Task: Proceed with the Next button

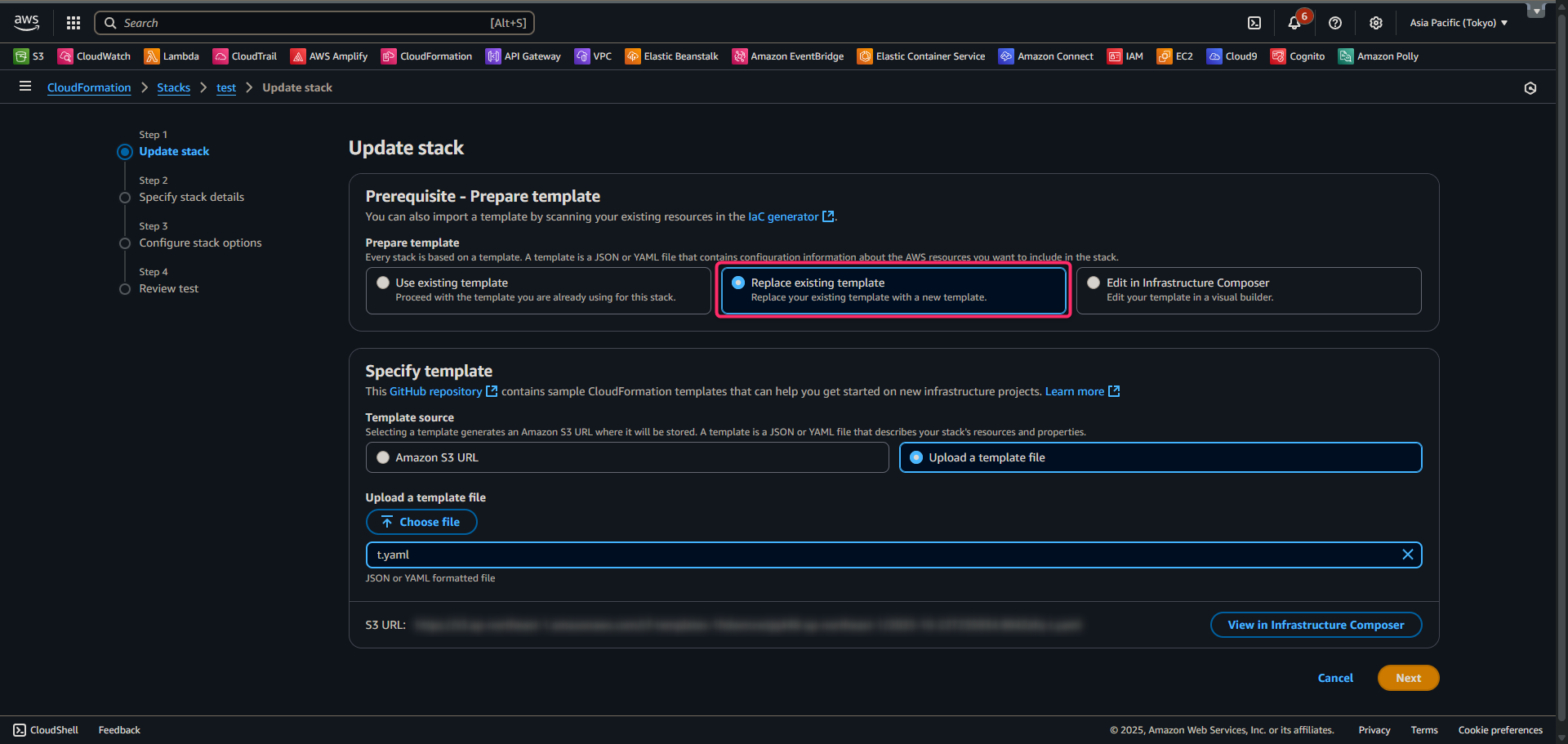Action: 1408,678
